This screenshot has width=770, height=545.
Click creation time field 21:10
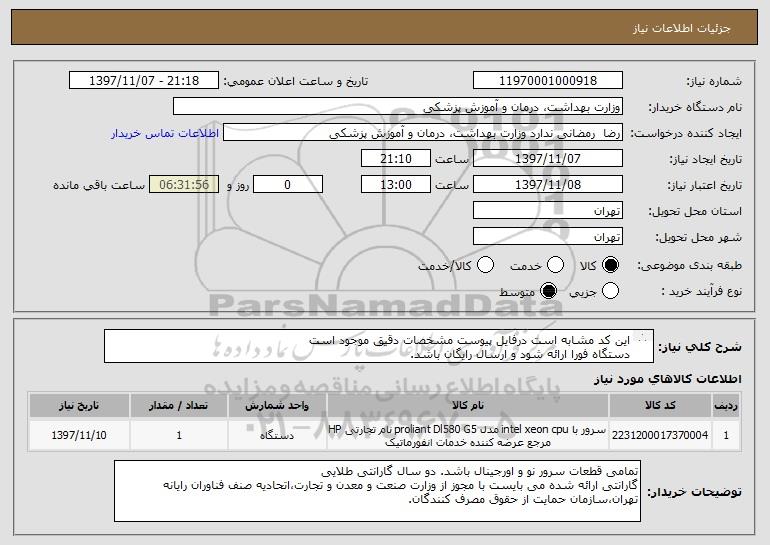396,159
